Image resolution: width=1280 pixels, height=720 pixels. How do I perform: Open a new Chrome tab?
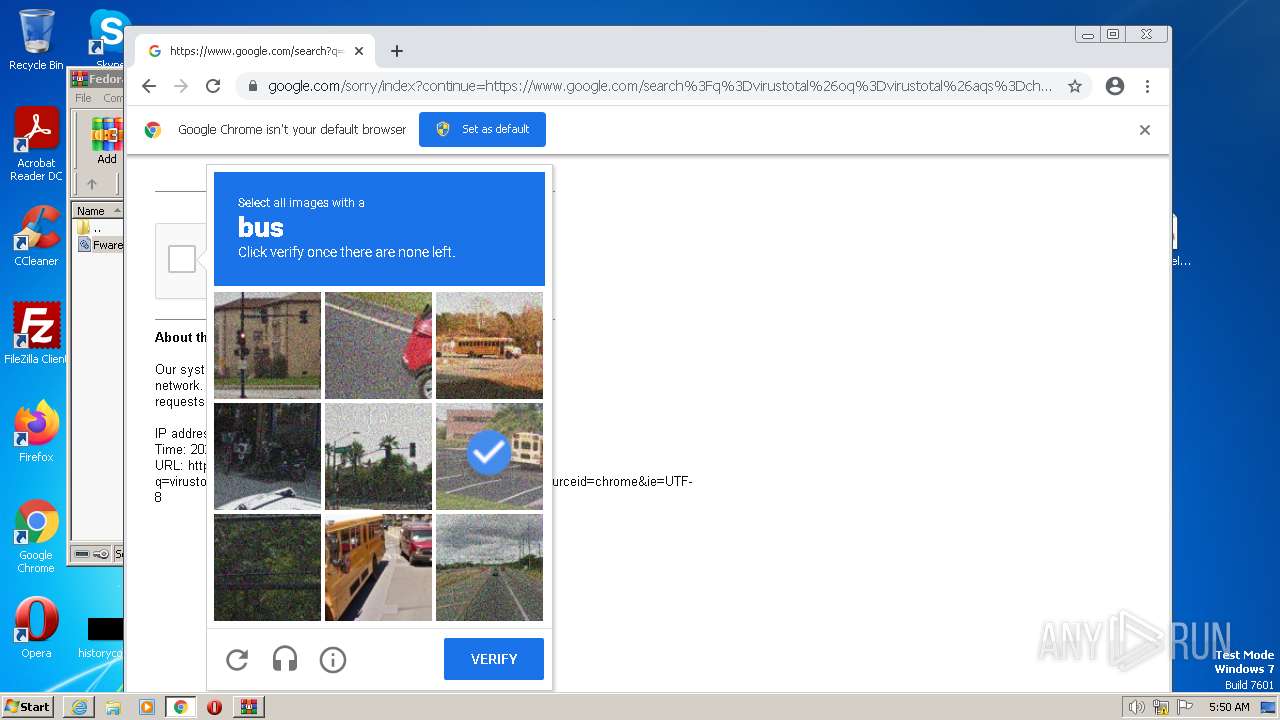coord(397,51)
